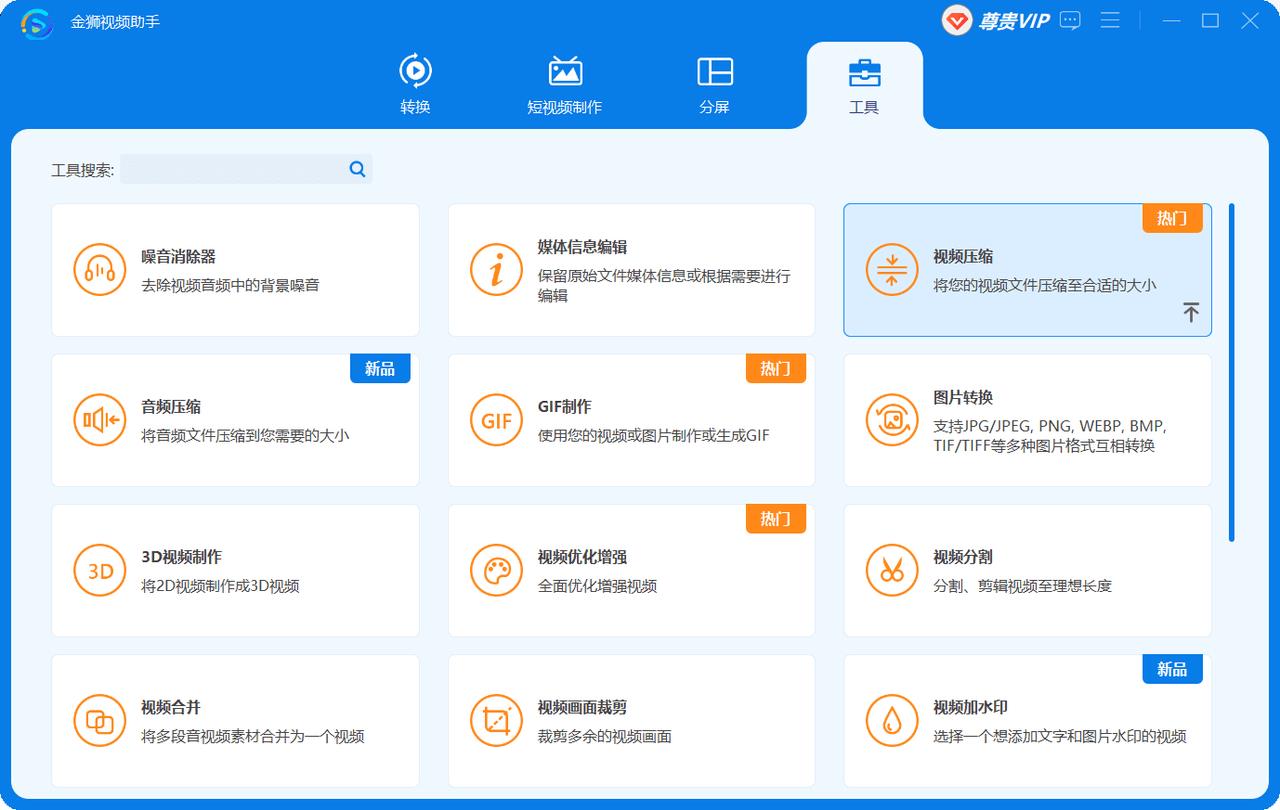
Task: Click the 热门 badge on 视频压缩
Action: point(1172,218)
